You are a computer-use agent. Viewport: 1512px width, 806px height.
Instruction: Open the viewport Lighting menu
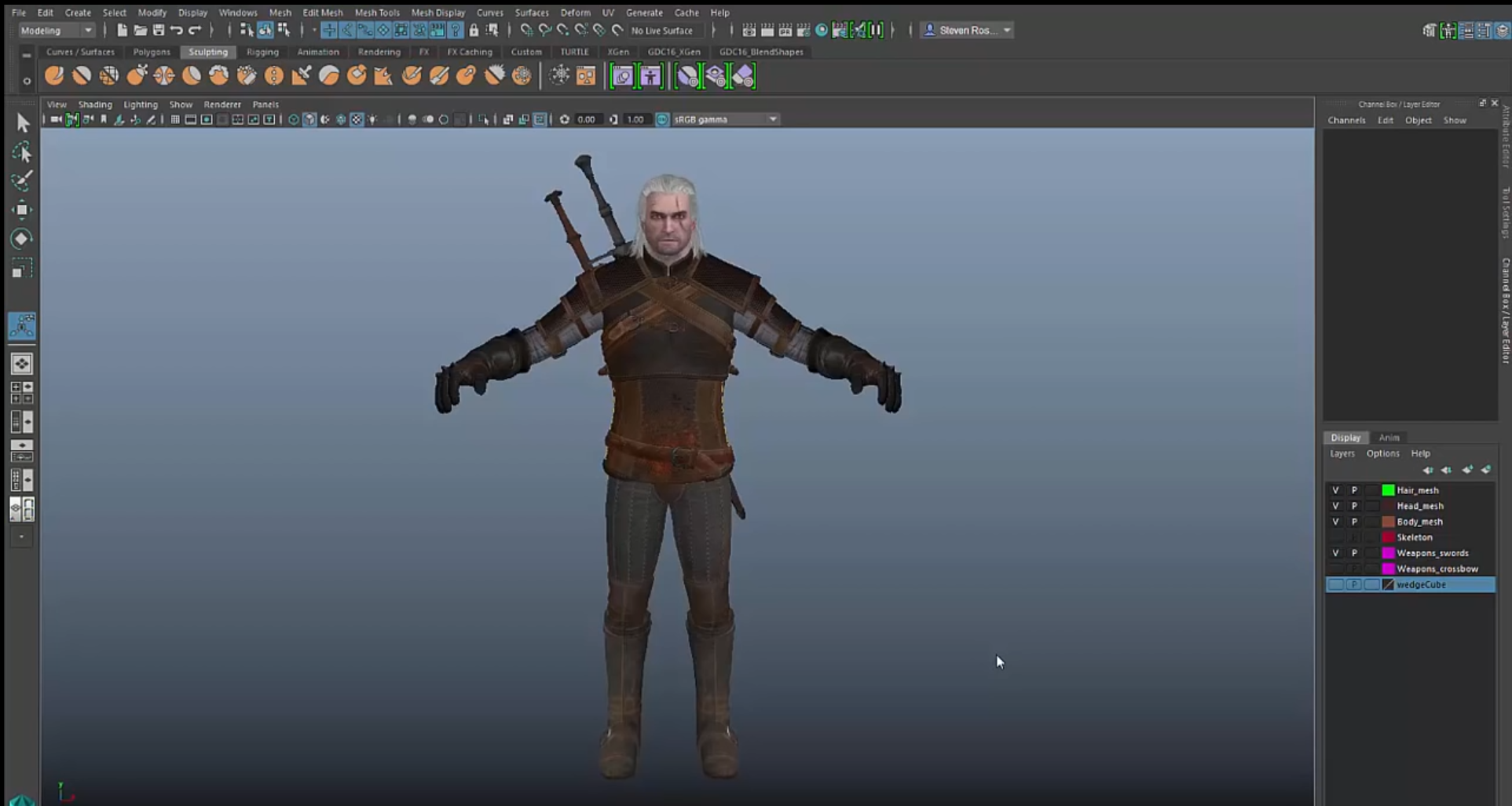tap(141, 104)
